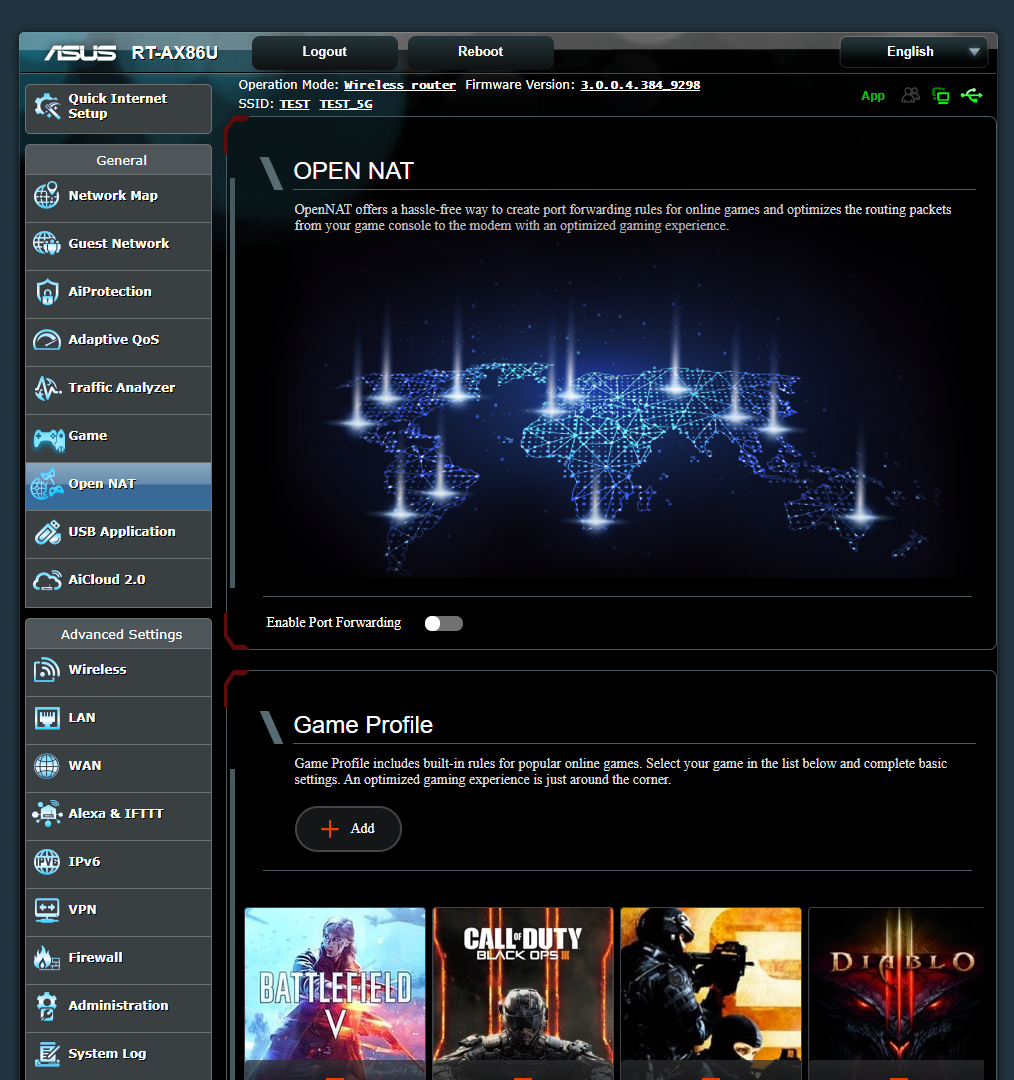Image resolution: width=1014 pixels, height=1080 pixels.
Task: Open Traffic Analyzer page
Action: tap(118, 391)
